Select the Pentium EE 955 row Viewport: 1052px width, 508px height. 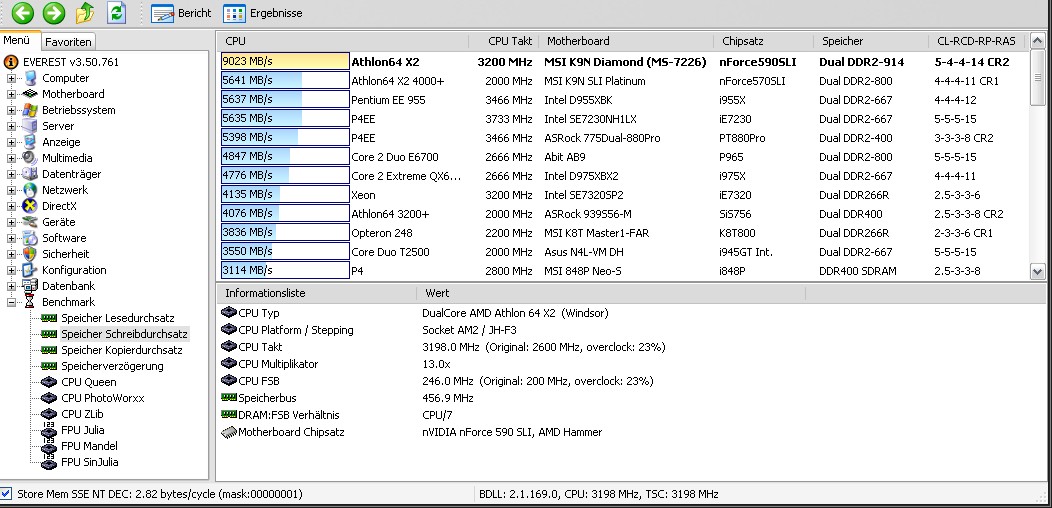(624, 100)
